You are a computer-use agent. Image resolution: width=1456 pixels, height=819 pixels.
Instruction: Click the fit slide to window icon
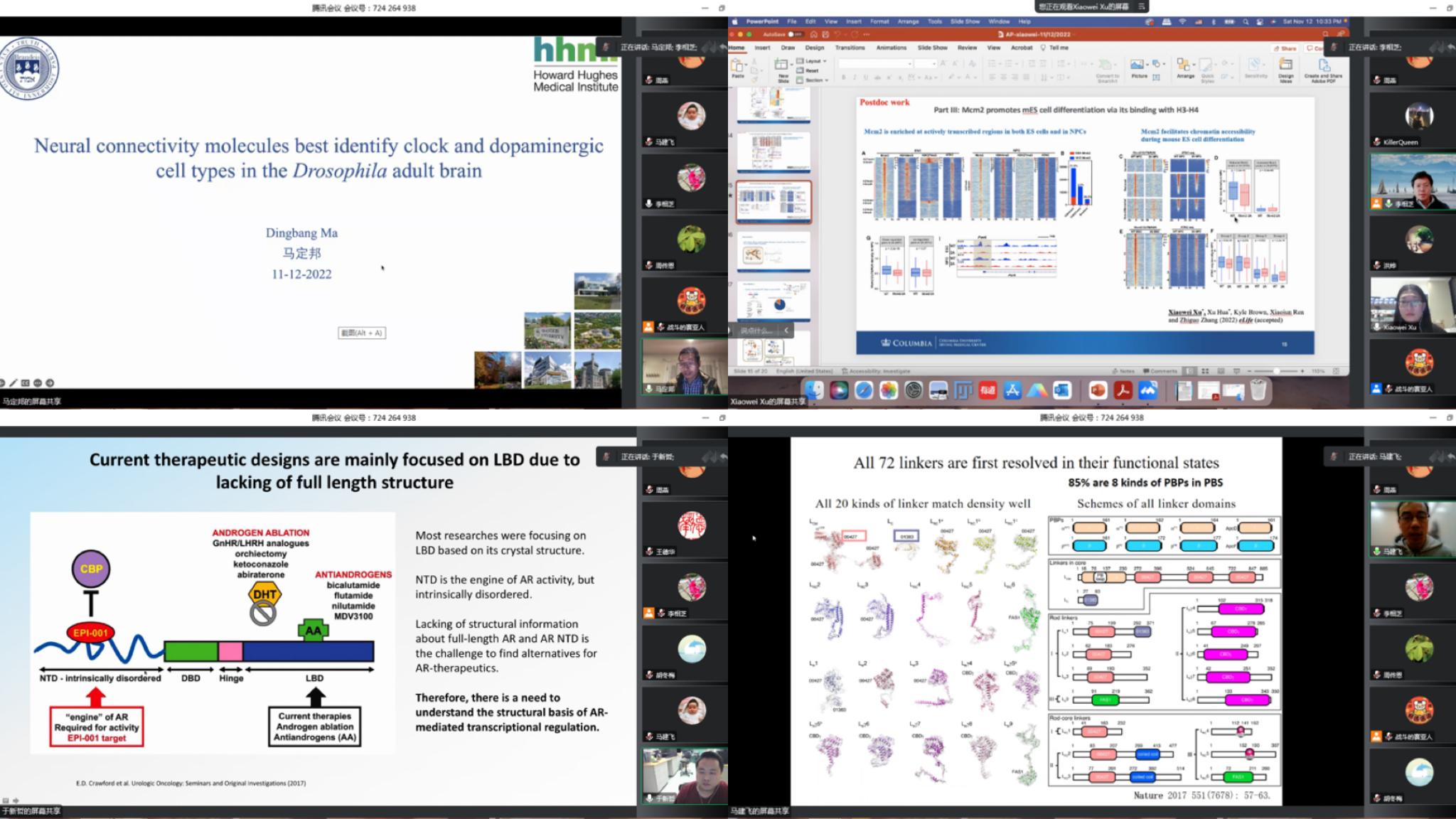point(1335,371)
